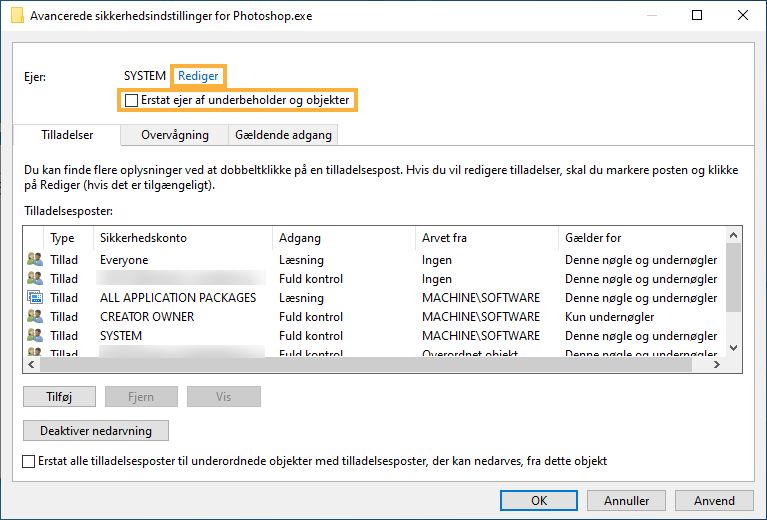This screenshot has width=767, height=520.
Task: Open the Gældende adgang tab
Action: tap(283, 135)
